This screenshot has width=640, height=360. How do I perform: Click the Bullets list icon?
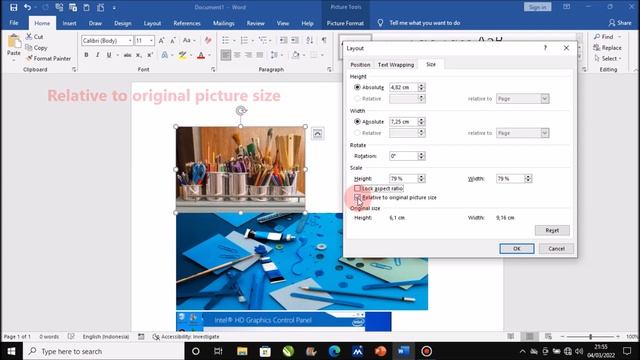[x=225, y=40]
